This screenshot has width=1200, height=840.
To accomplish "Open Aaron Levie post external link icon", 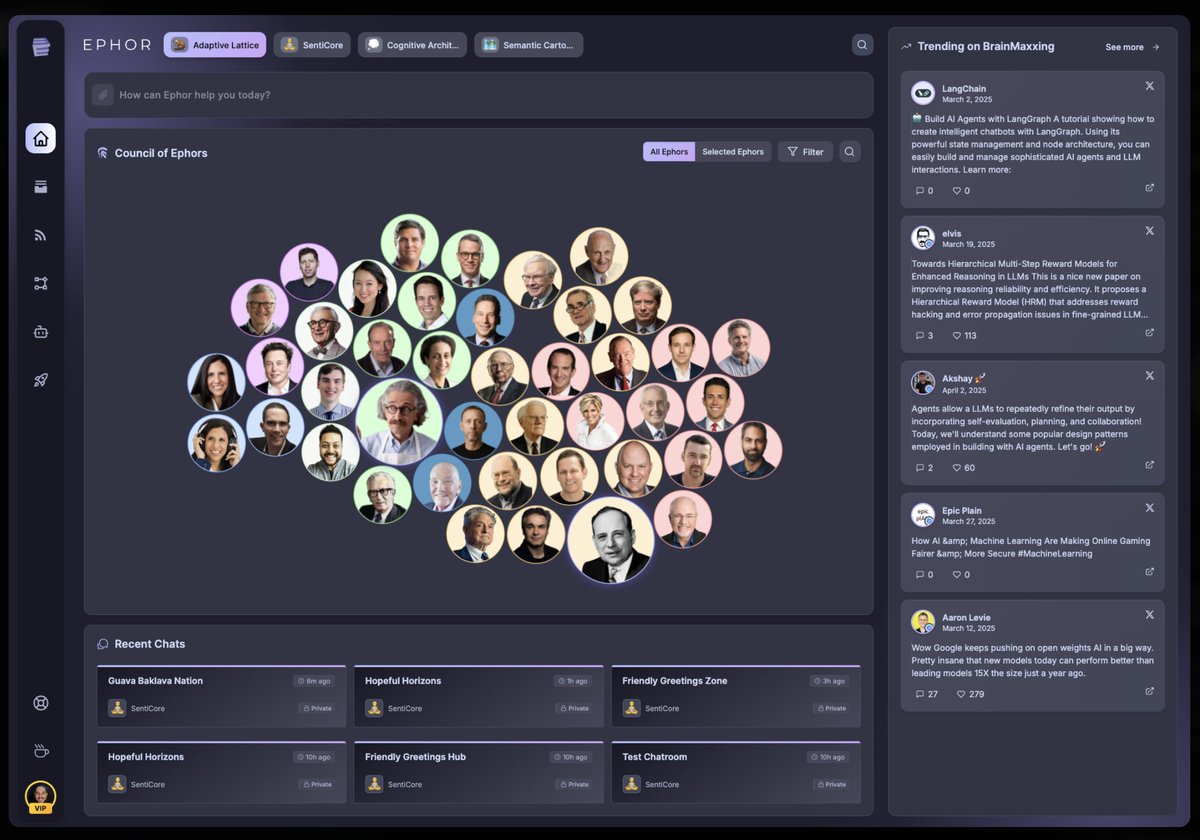I will (1149, 691).
